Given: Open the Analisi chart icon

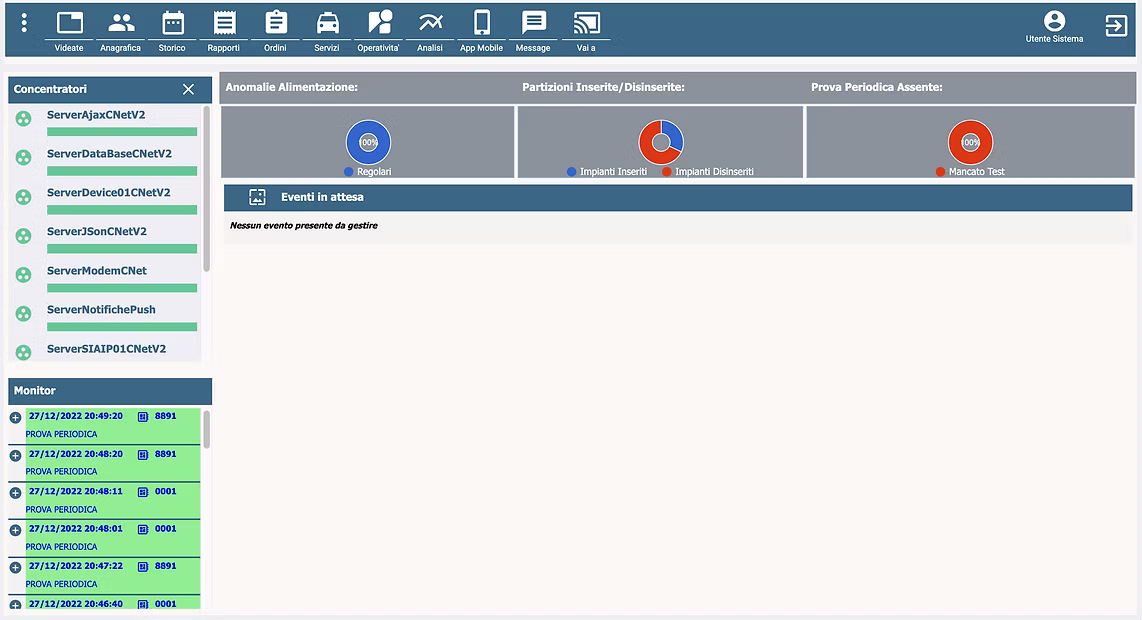Looking at the screenshot, I should click(x=430, y=24).
